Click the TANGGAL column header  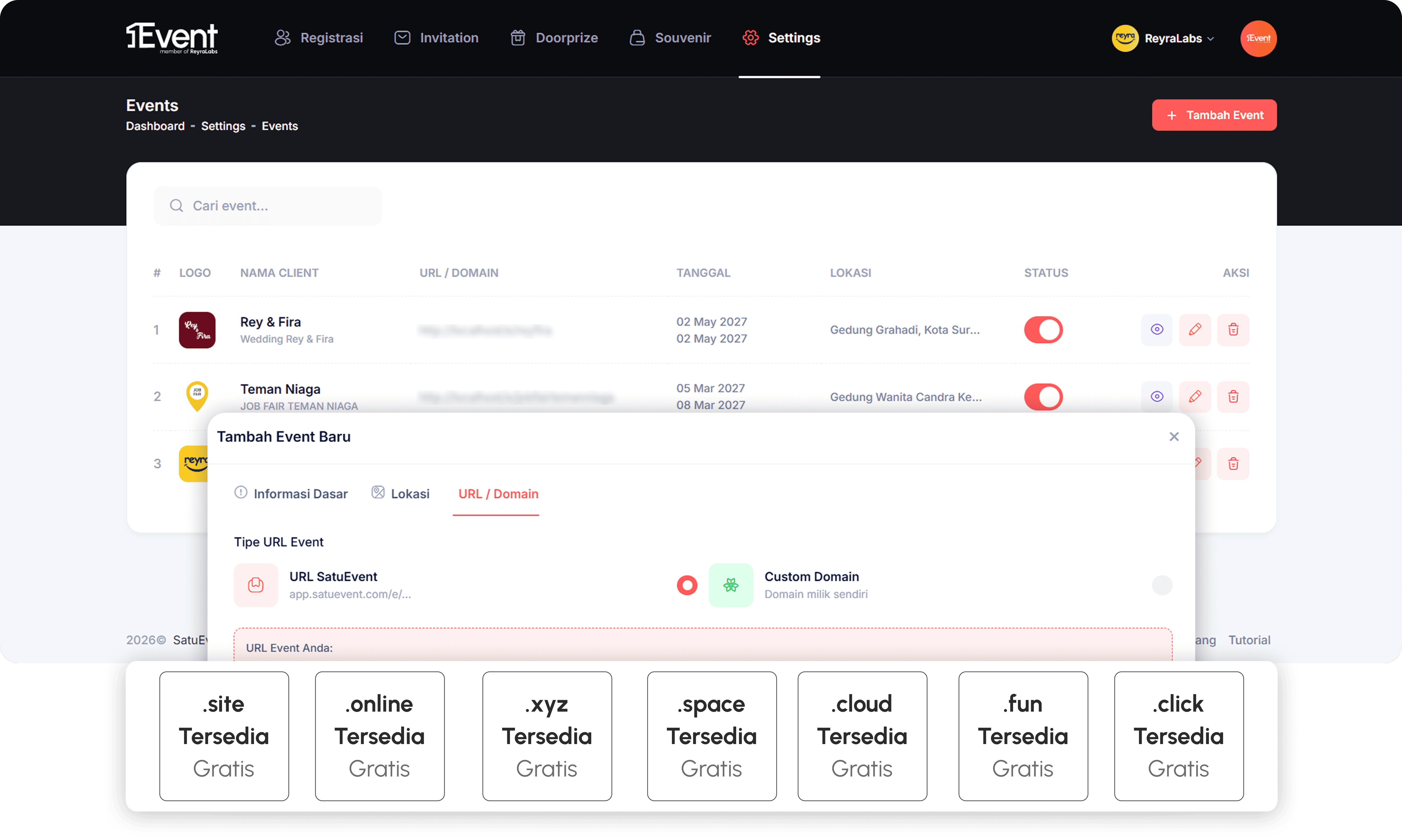coord(704,273)
